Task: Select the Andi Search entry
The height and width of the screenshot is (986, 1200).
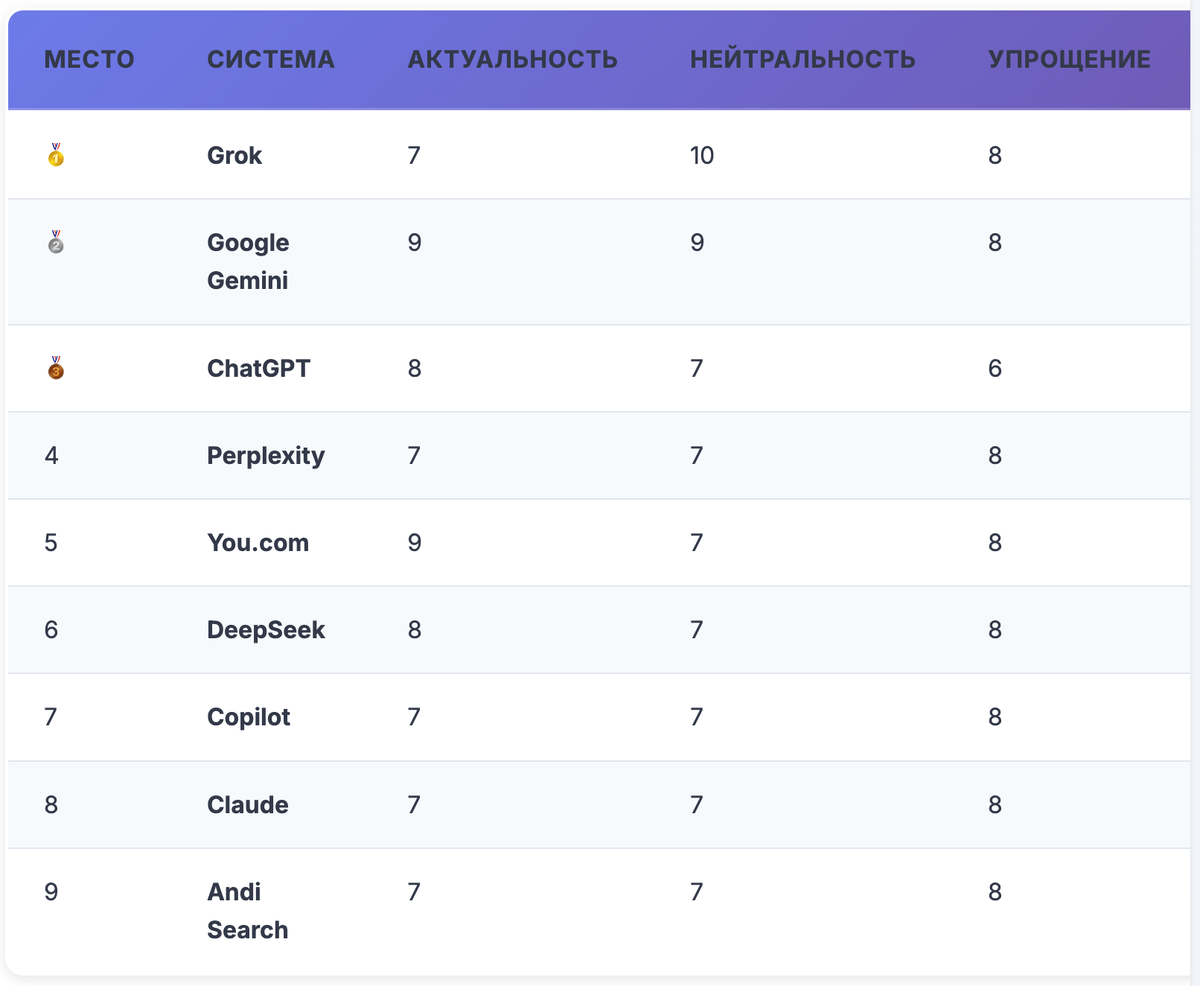Action: pos(247,910)
